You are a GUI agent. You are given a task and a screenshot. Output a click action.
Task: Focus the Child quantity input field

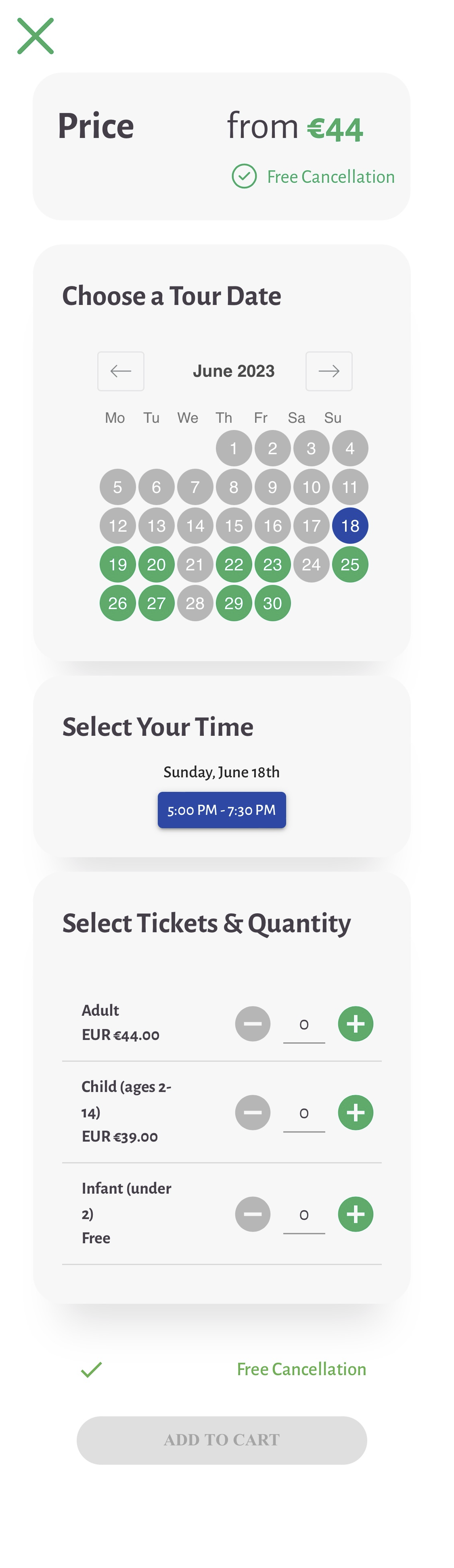coord(304,1114)
